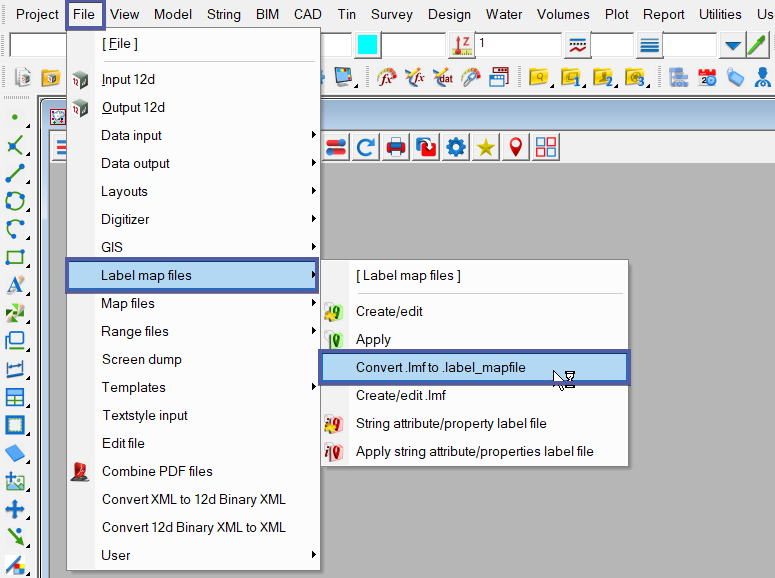The image size is (775, 578).
Task: Open the Utilities menu
Action: point(720,14)
